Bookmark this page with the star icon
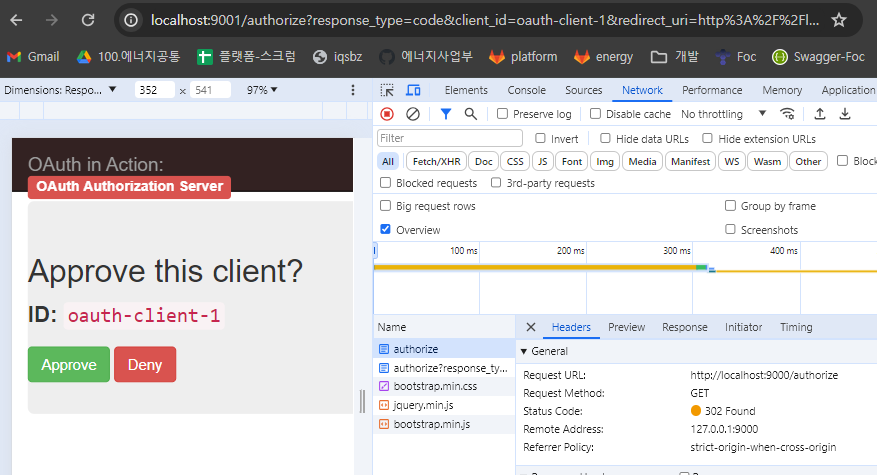The width and height of the screenshot is (877, 475). 838,21
